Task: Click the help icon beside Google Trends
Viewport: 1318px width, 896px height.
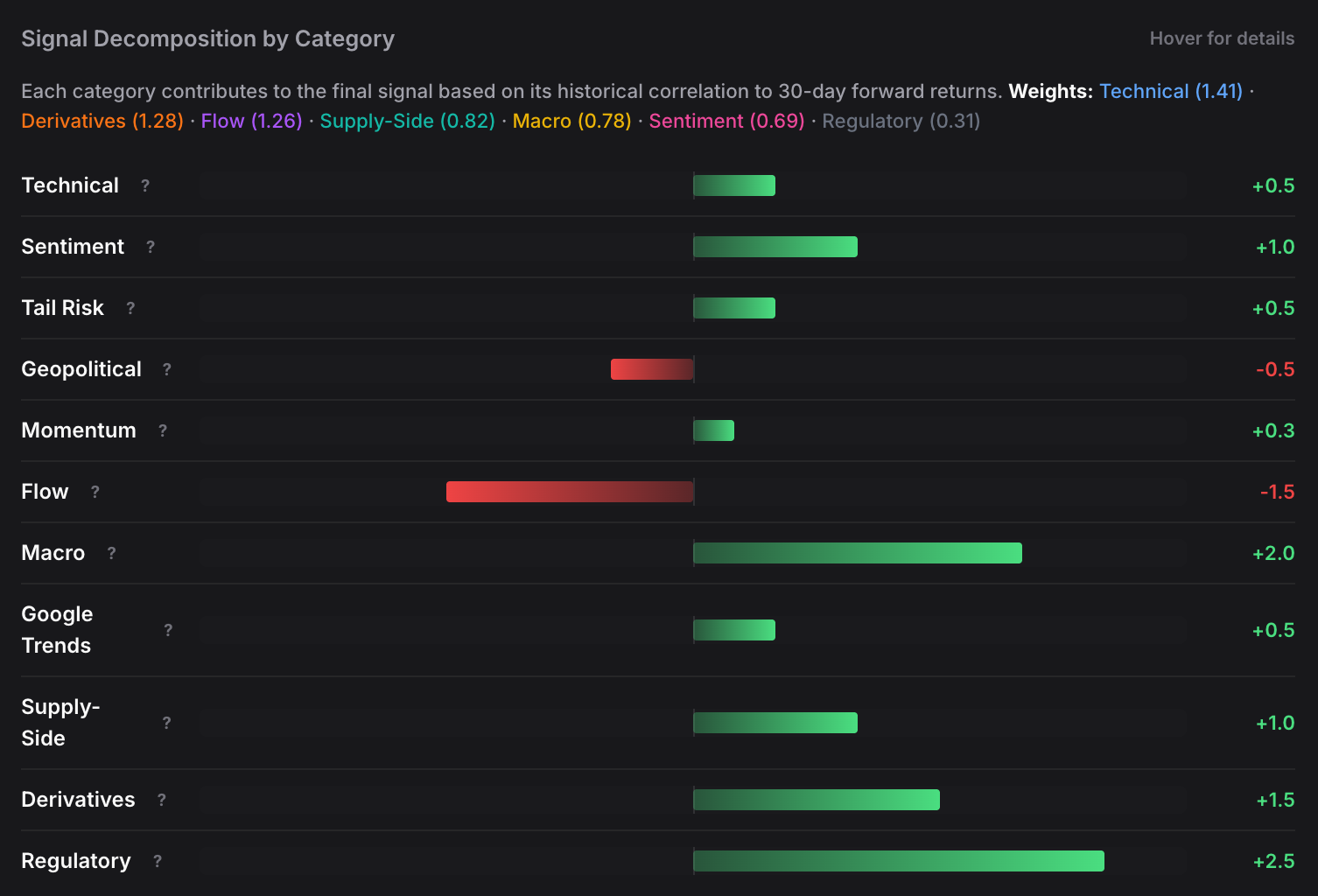Action: pos(168,630)
